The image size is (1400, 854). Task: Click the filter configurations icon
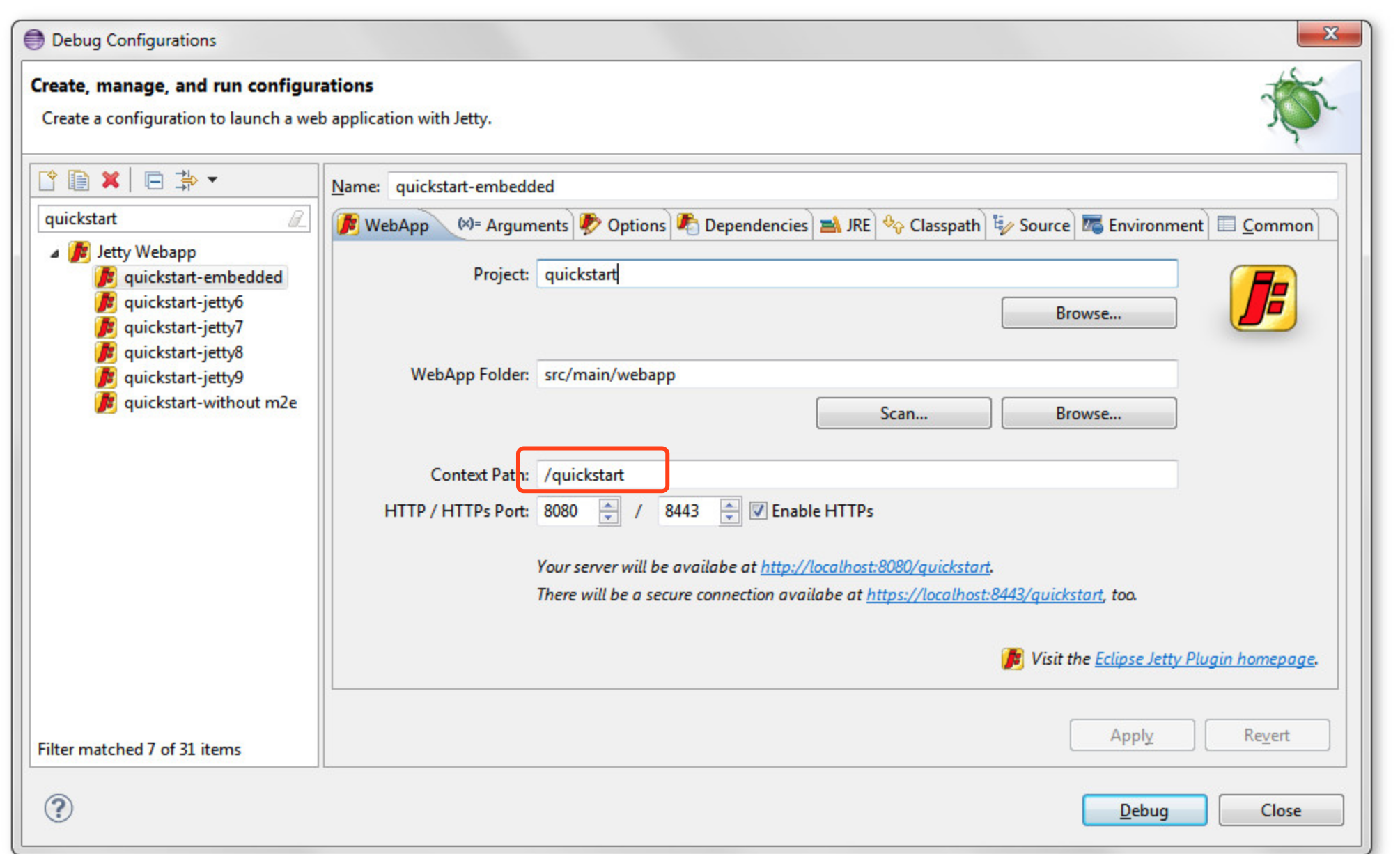coord(185,180)
